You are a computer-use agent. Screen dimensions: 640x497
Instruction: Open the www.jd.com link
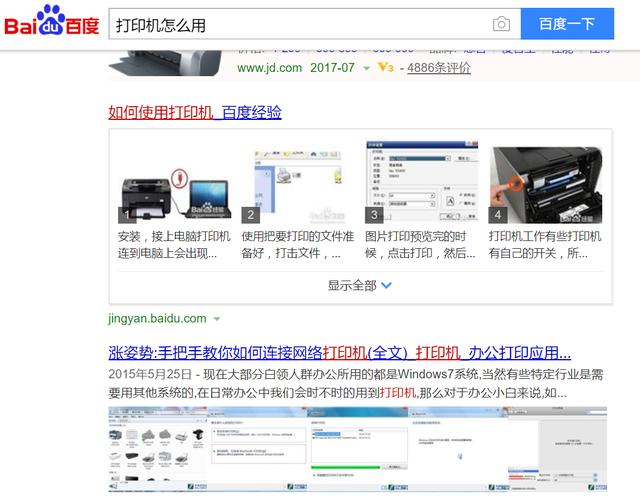pos(269,67)
